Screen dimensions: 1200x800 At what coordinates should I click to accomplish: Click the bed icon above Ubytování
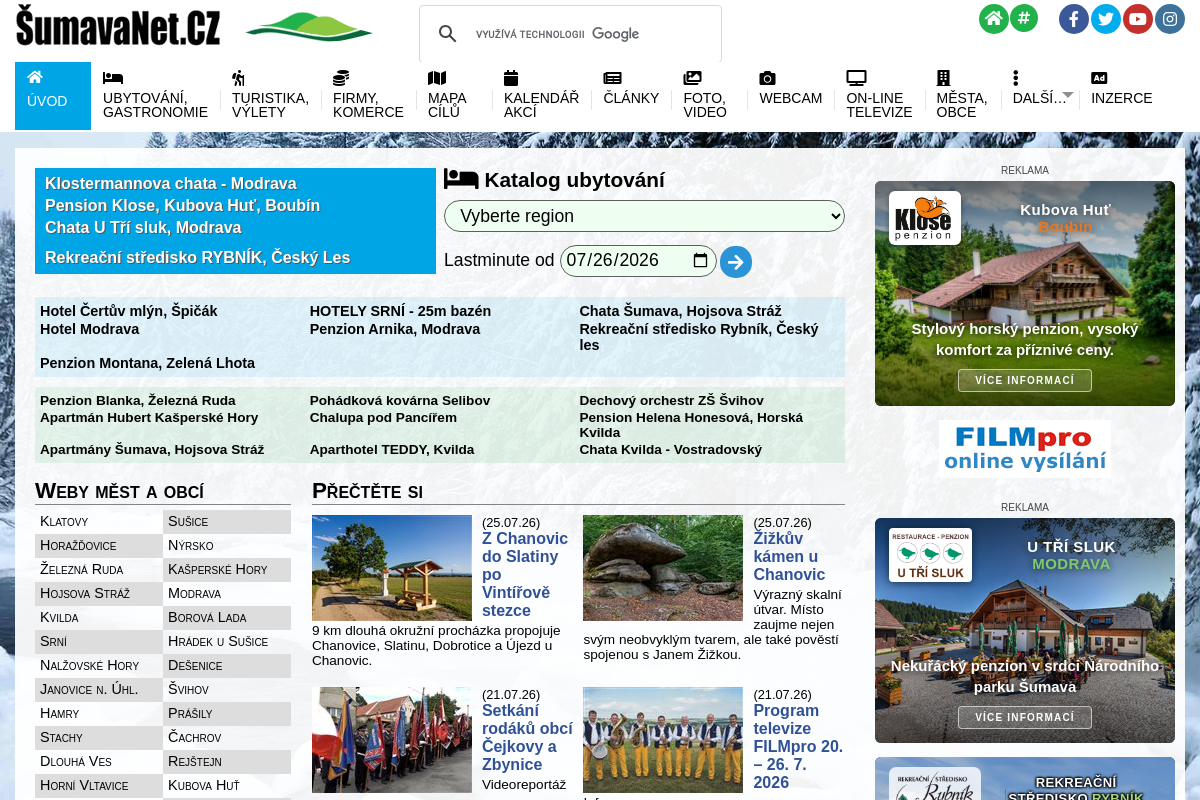(x=113, y=78)
